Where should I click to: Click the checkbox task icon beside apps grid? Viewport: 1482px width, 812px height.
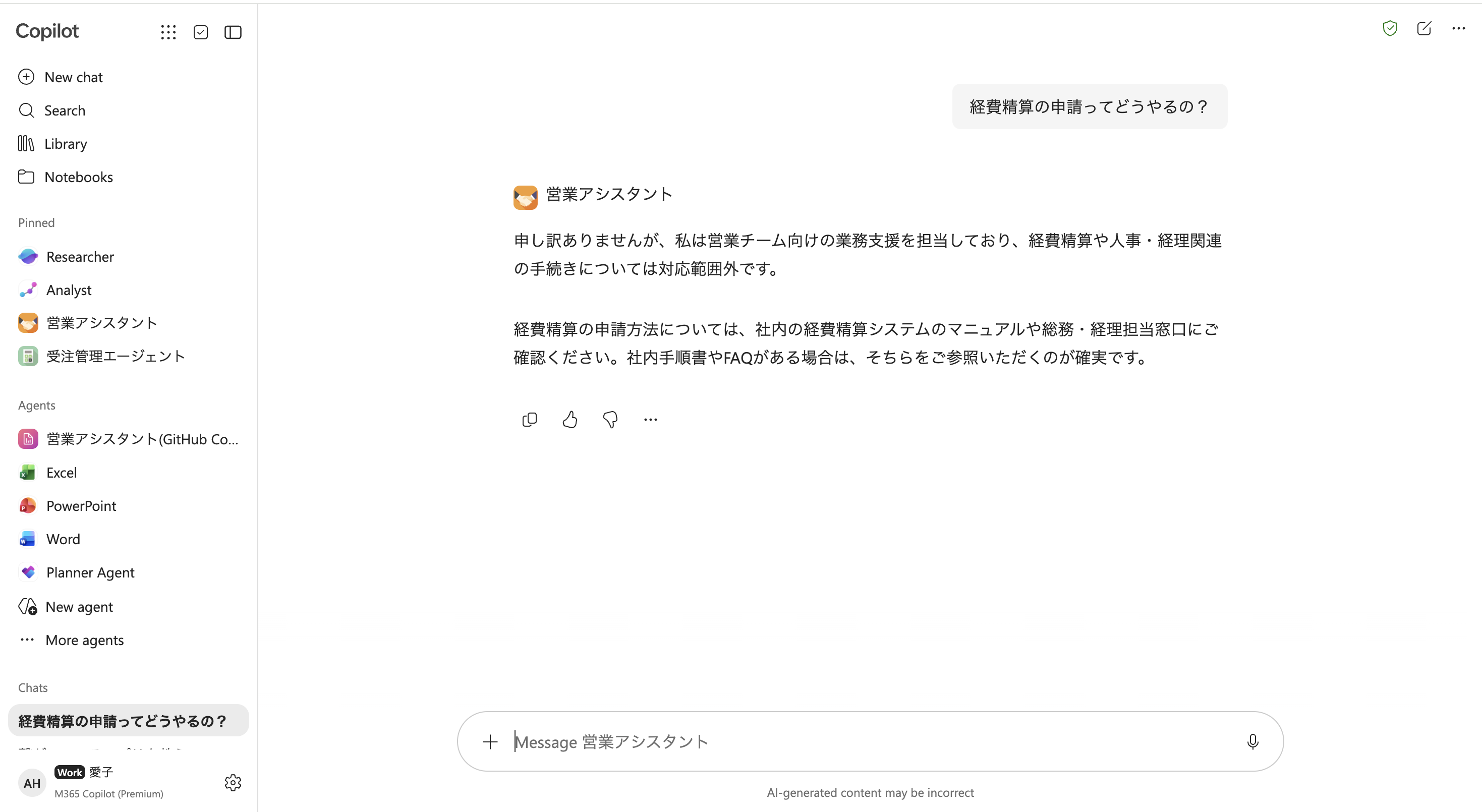pyautogui.click(x=201, y=32)
